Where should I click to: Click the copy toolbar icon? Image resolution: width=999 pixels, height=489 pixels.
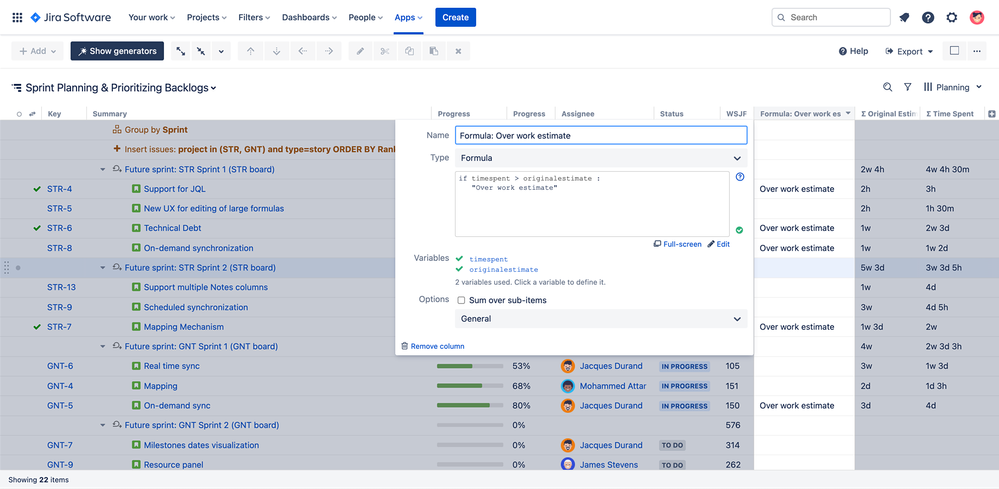coord(410,52)
